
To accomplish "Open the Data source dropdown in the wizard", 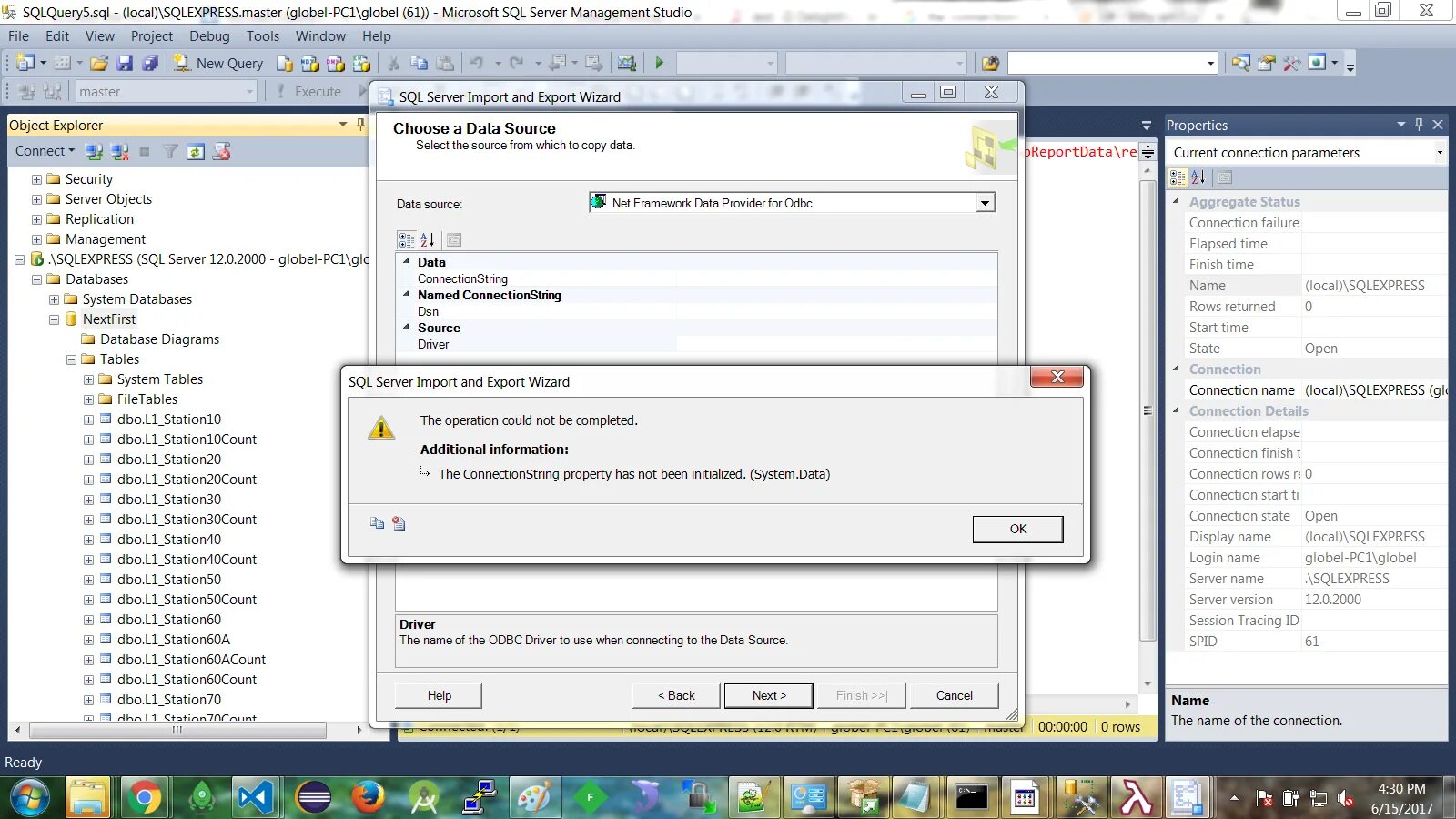I will 985,203.
